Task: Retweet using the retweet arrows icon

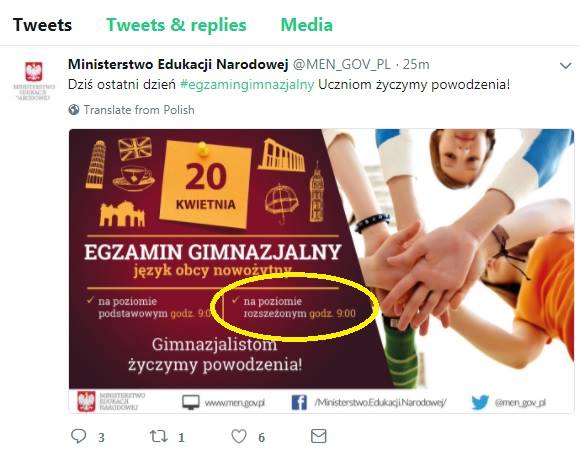Action: click(x=159, y=436)
